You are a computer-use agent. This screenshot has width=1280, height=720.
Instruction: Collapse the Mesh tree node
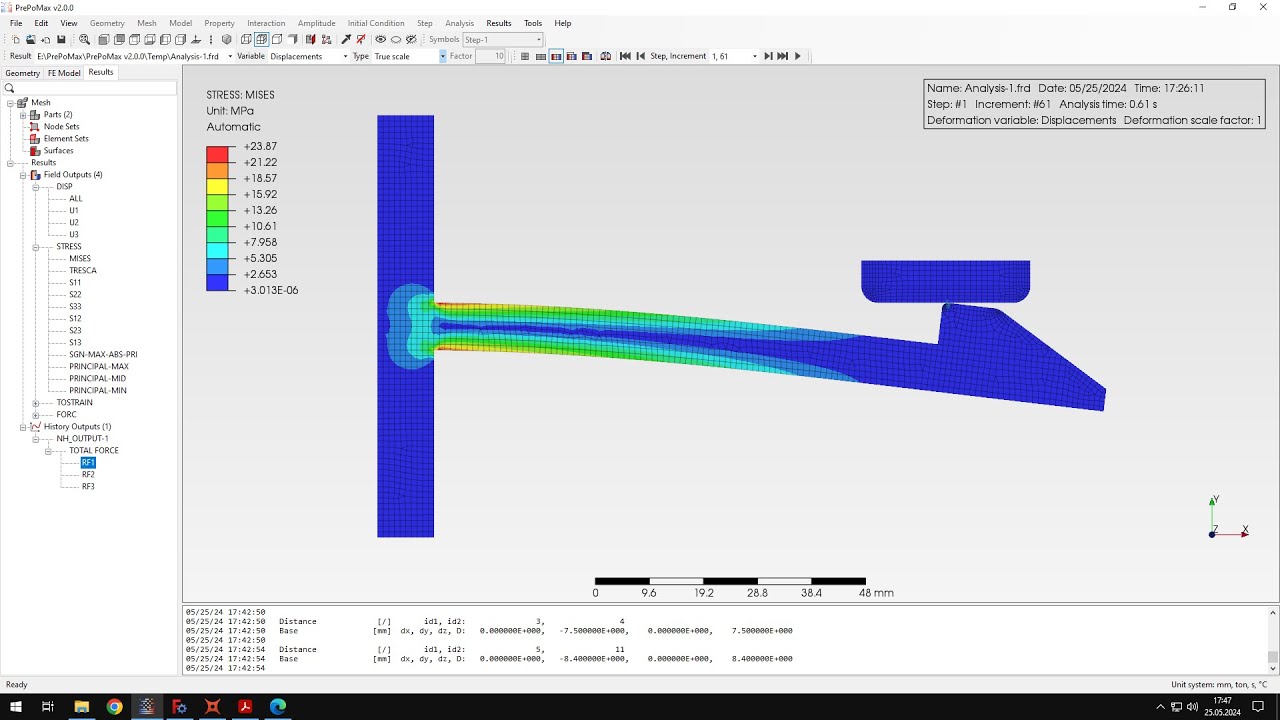[x=10, y=102]
